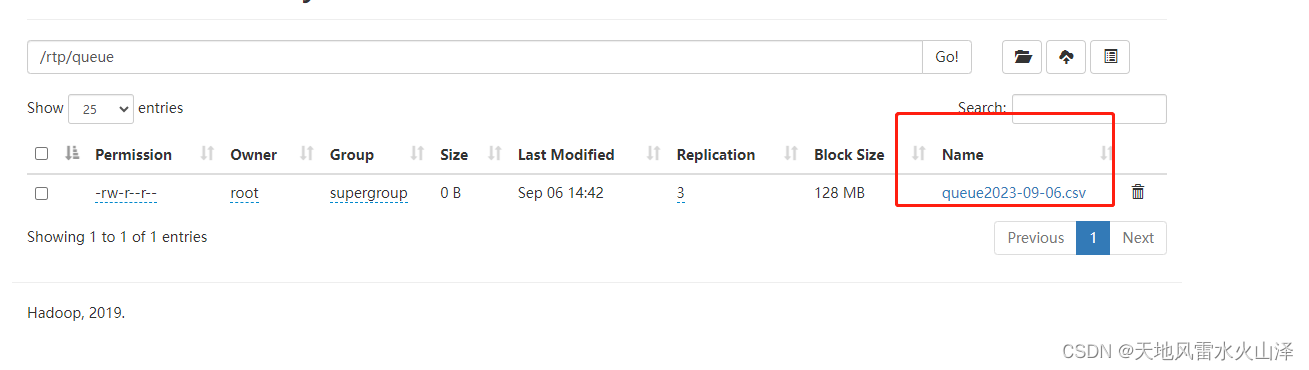Sort by the Name column arrows
The height and width of the screenshot is (370, 1309).
1106,154
